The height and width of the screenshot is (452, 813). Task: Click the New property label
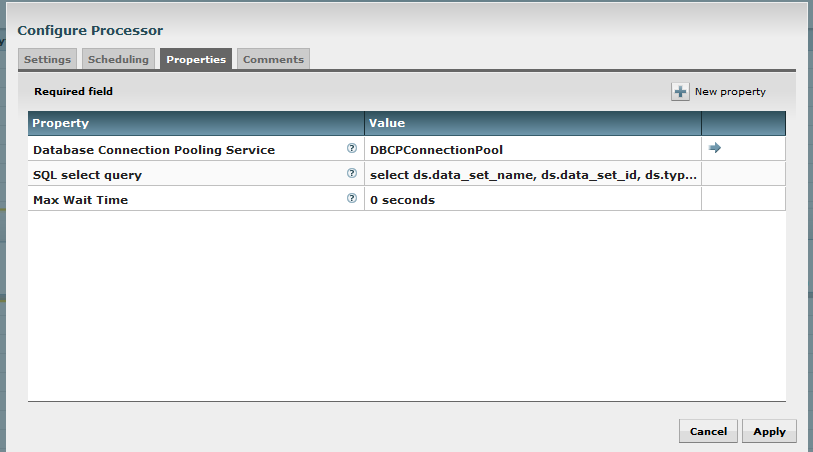click(x=730, y=92)
